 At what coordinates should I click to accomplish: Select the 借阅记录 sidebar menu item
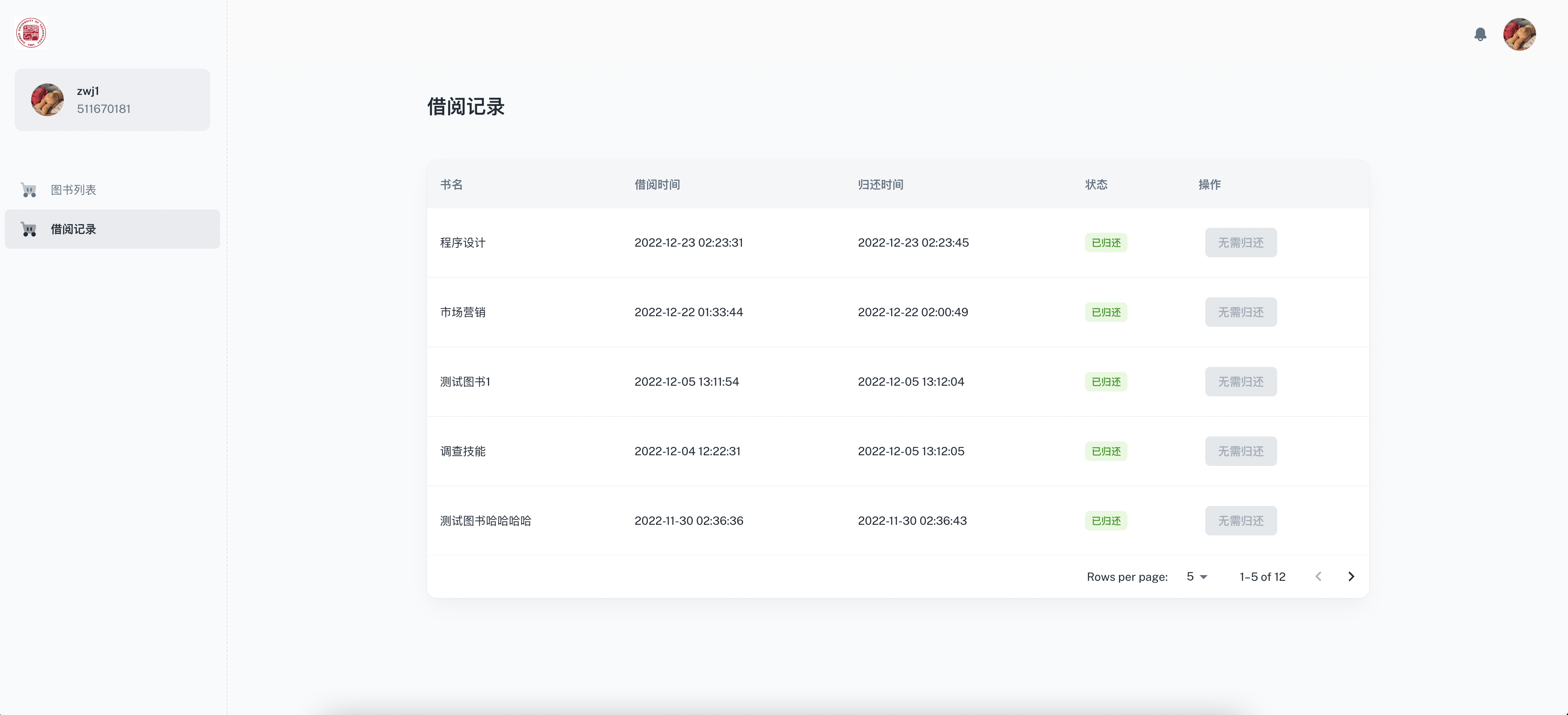pos(73,229)
